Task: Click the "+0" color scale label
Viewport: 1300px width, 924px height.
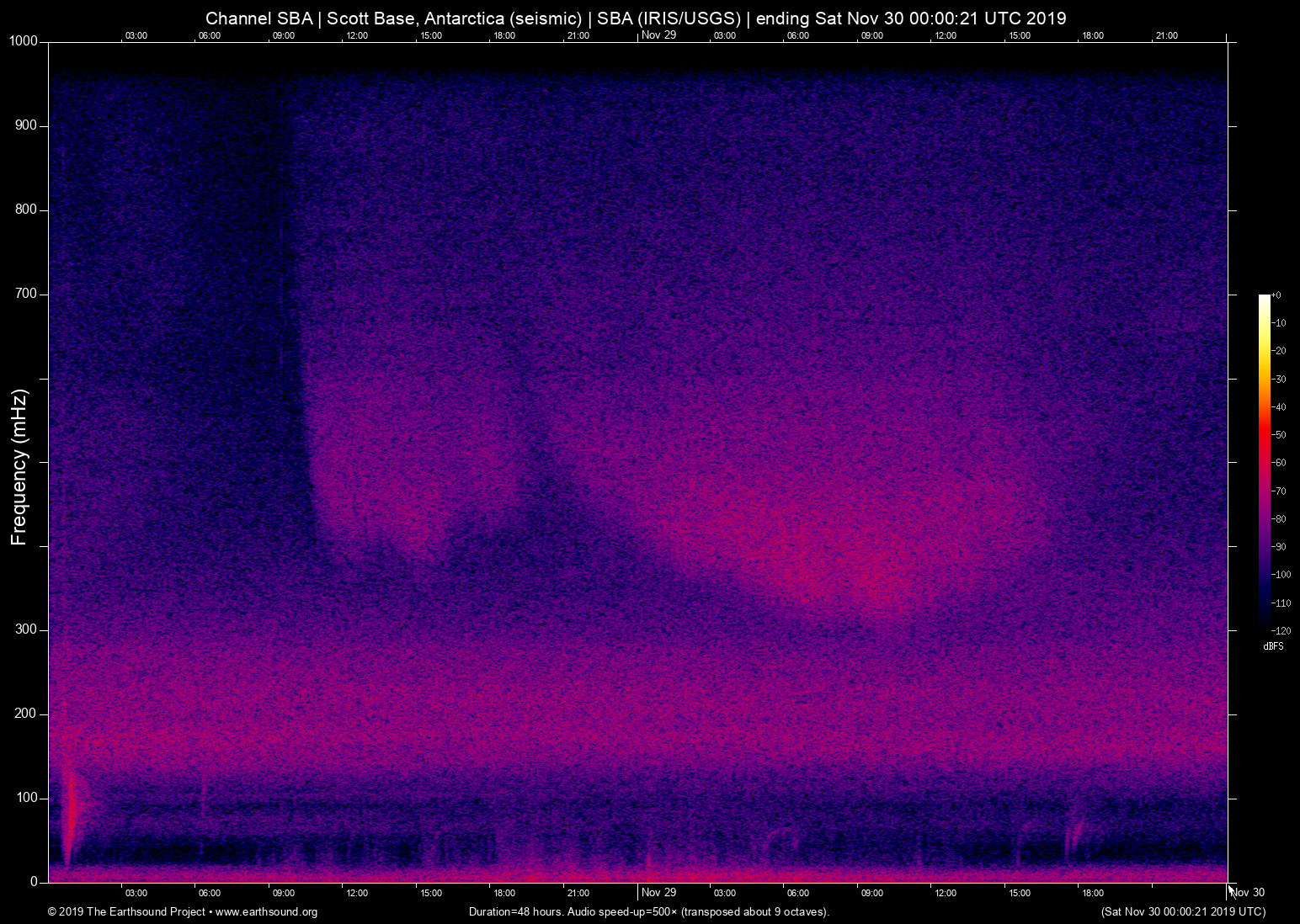Action: pyautogui.click(x=1276, y=295)
